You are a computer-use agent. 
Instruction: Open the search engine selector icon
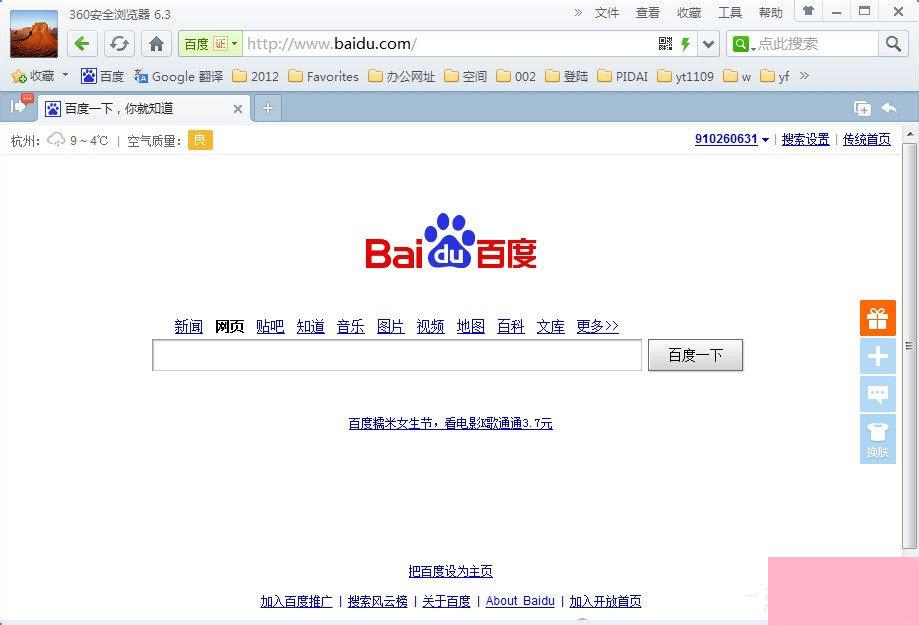[742, 44]
